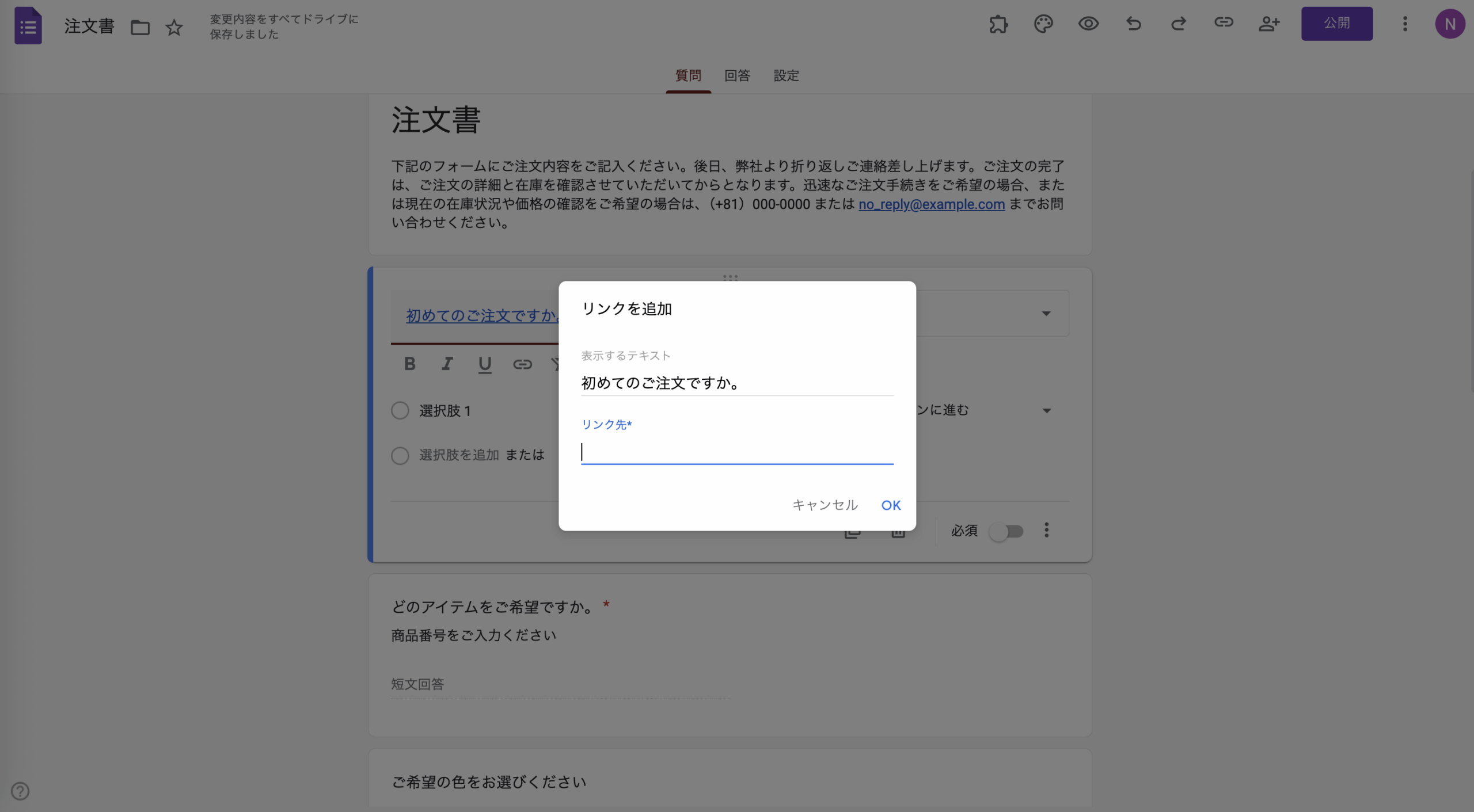Click the リンク先 URL input field
This screenshot has width=1474, height=812.
[x=737, y=452]
